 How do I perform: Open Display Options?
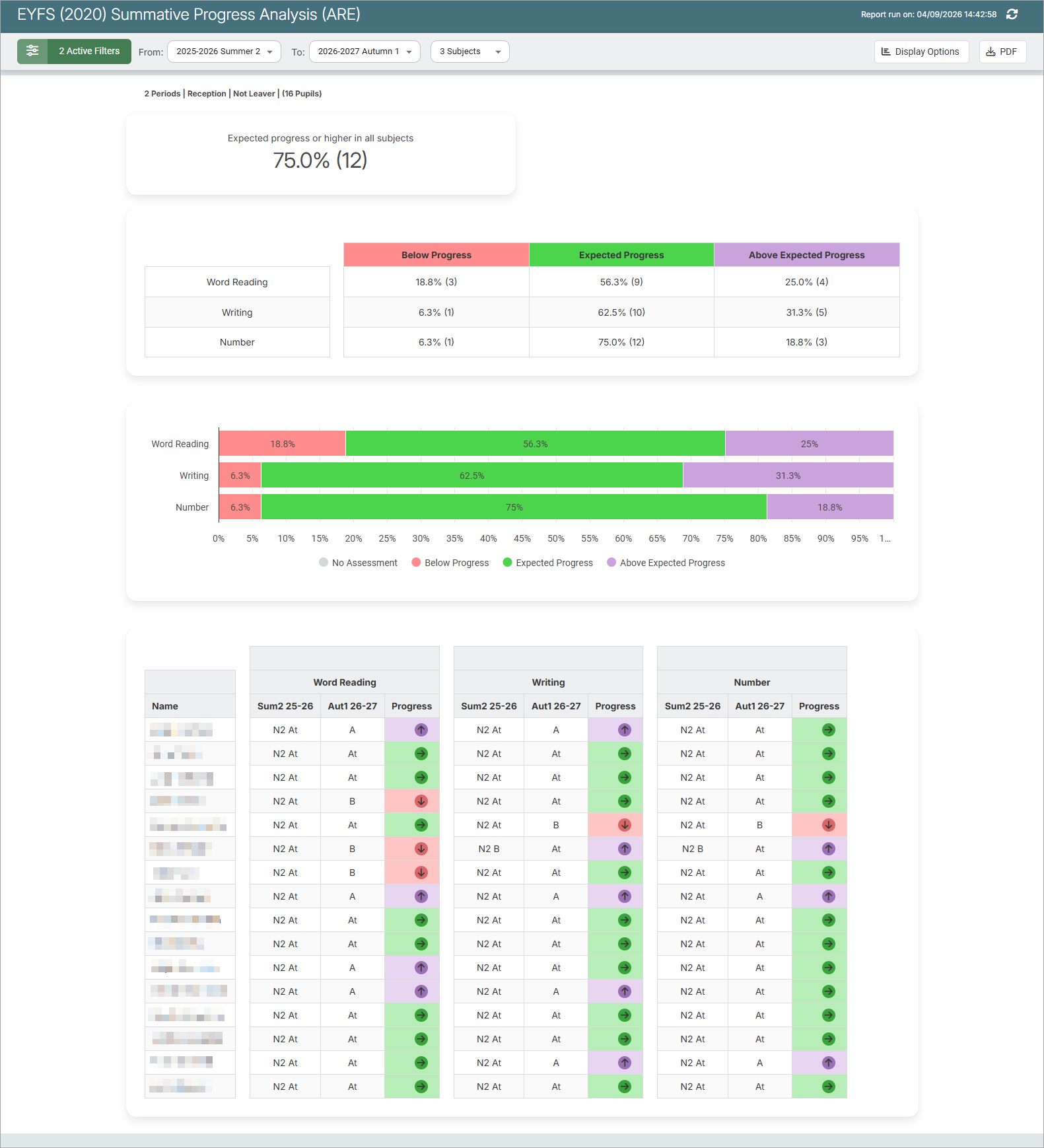click(921, 52)
